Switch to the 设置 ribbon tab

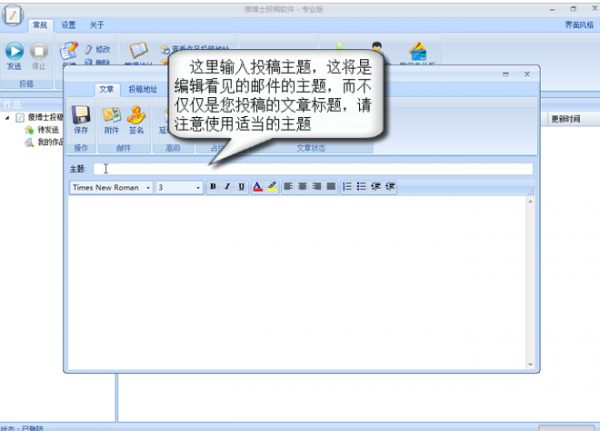[68, 25]
